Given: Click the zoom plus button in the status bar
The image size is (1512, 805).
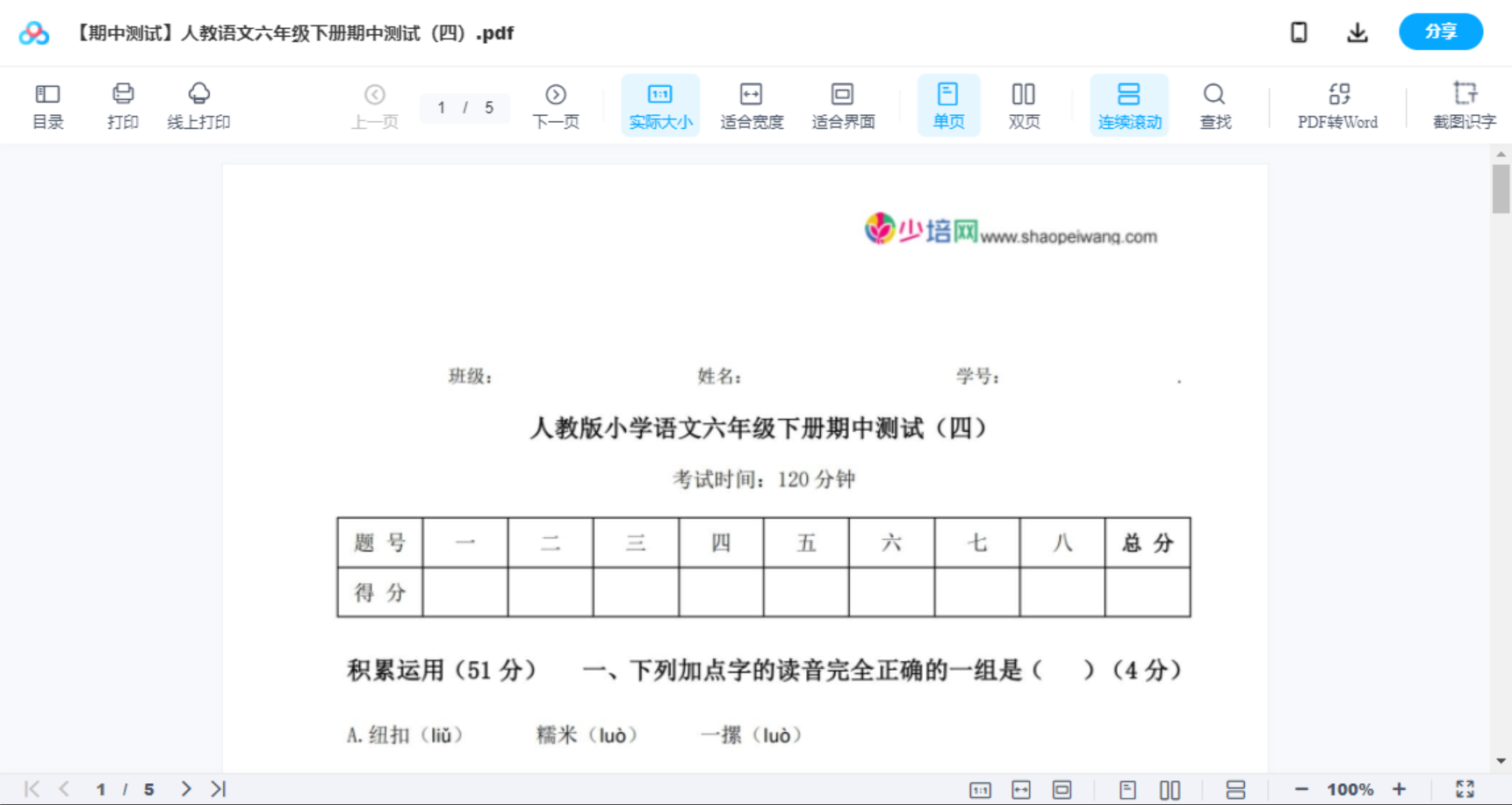Looking at the screenshot, I should click(x=1400, y=788).
